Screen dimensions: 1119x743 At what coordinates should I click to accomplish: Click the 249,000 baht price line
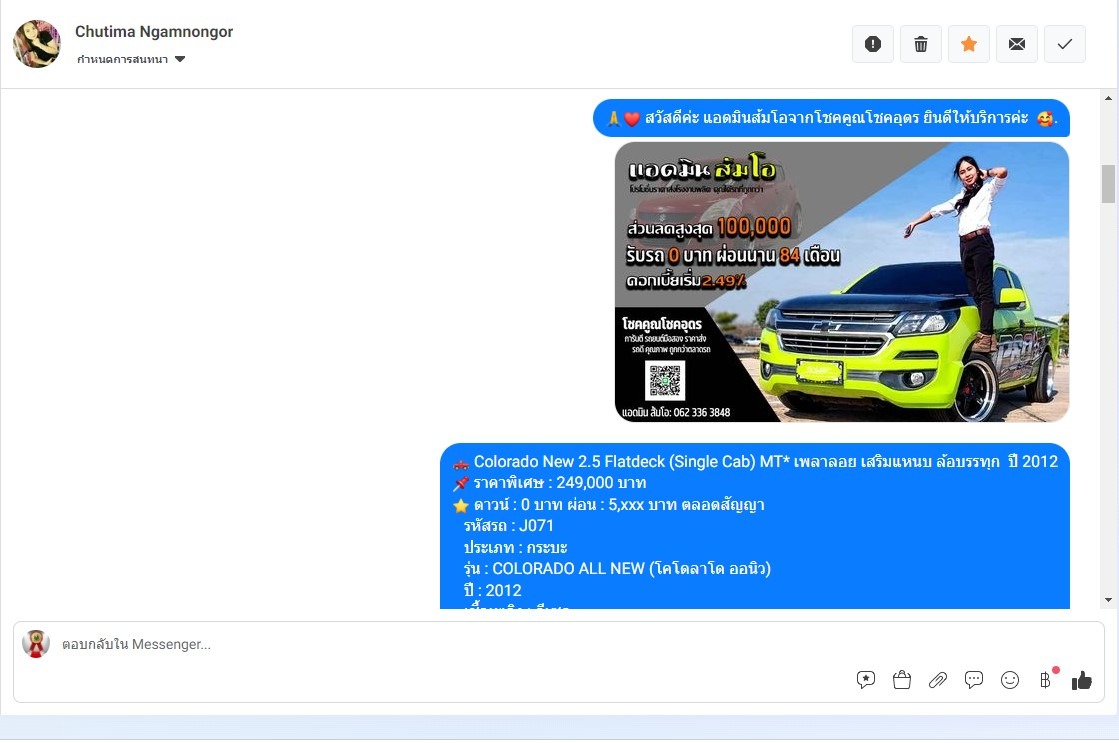coord(550,483)
